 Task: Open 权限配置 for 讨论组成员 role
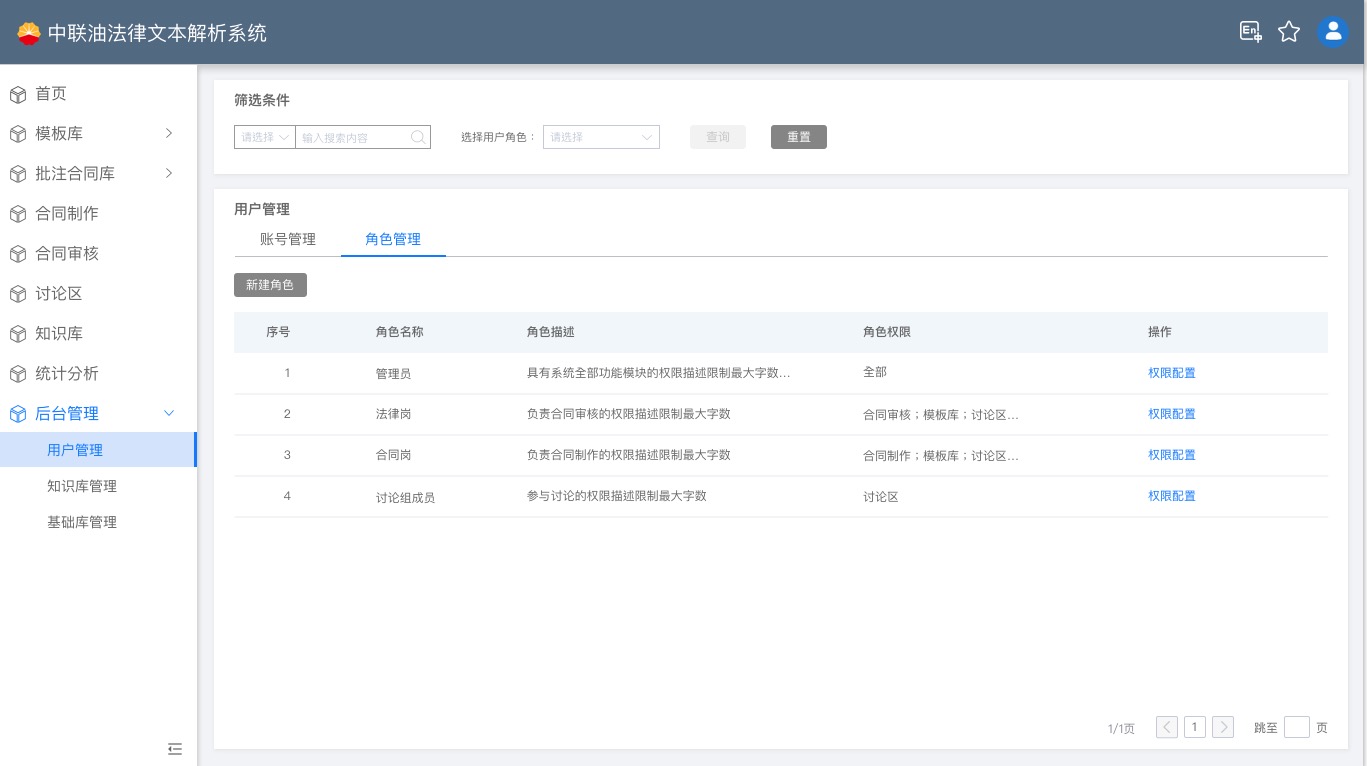[x=1172, y=496]
